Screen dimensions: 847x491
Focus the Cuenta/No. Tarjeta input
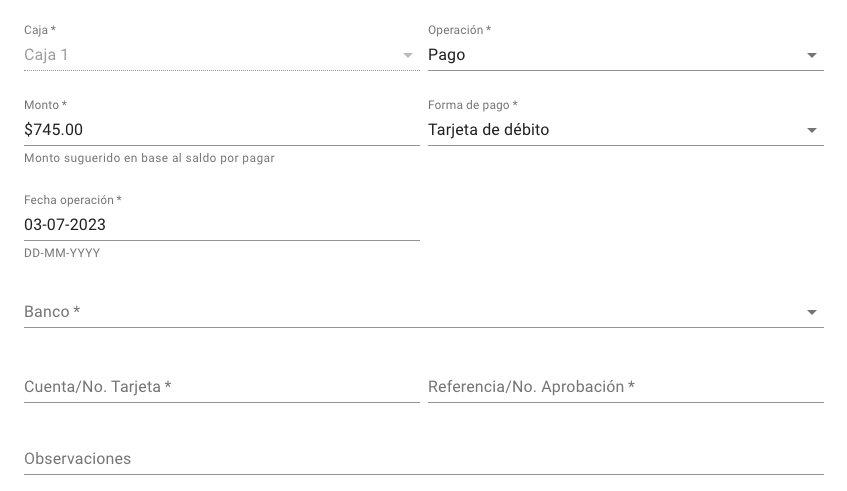pyautogui.click(x=220, y=387)
